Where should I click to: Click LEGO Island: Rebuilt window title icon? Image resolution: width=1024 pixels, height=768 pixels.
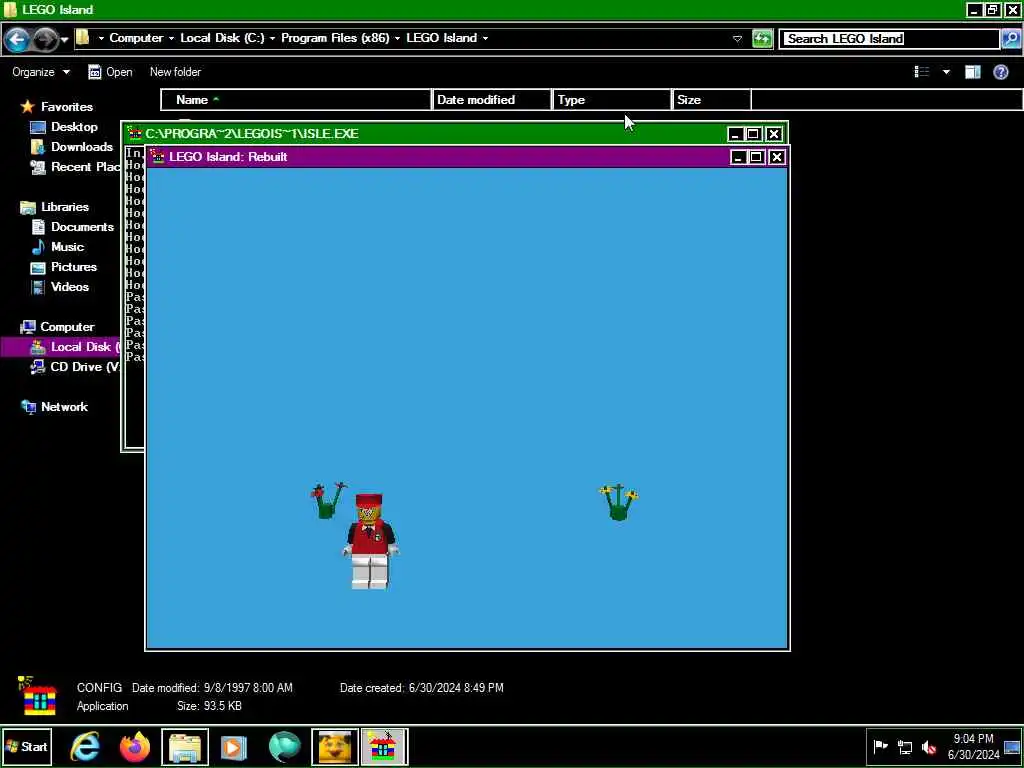pos(157,157)
